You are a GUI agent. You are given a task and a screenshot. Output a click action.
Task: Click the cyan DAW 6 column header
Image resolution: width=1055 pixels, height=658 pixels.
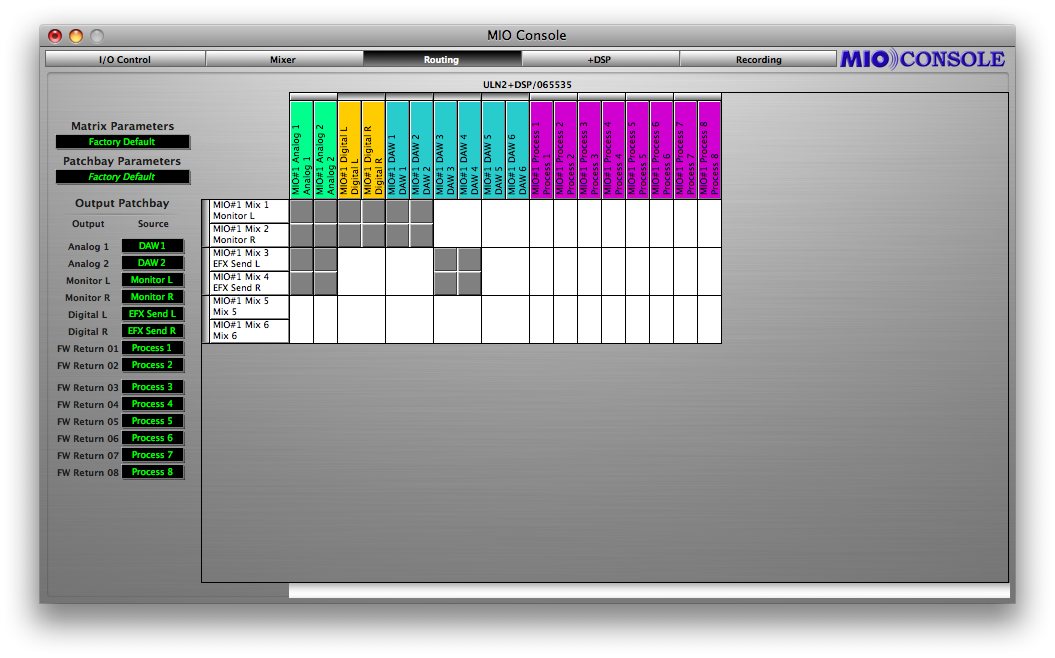pos(517,149)
